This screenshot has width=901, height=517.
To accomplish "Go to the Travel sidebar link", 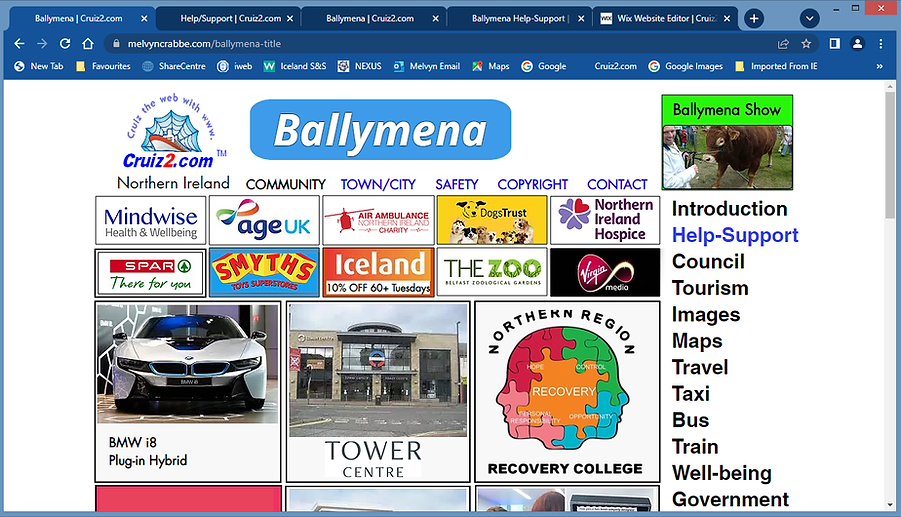I will (x=700, y=367).
